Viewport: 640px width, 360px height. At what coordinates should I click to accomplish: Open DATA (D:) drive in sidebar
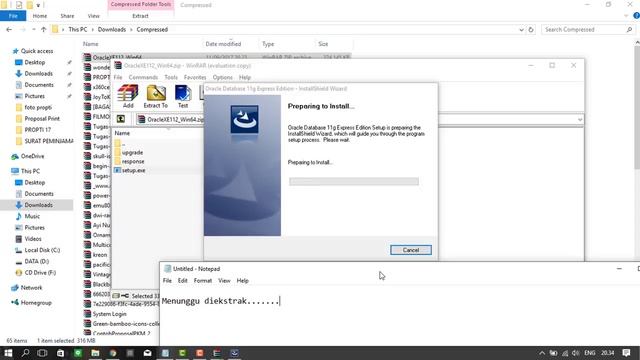point(36,261)
